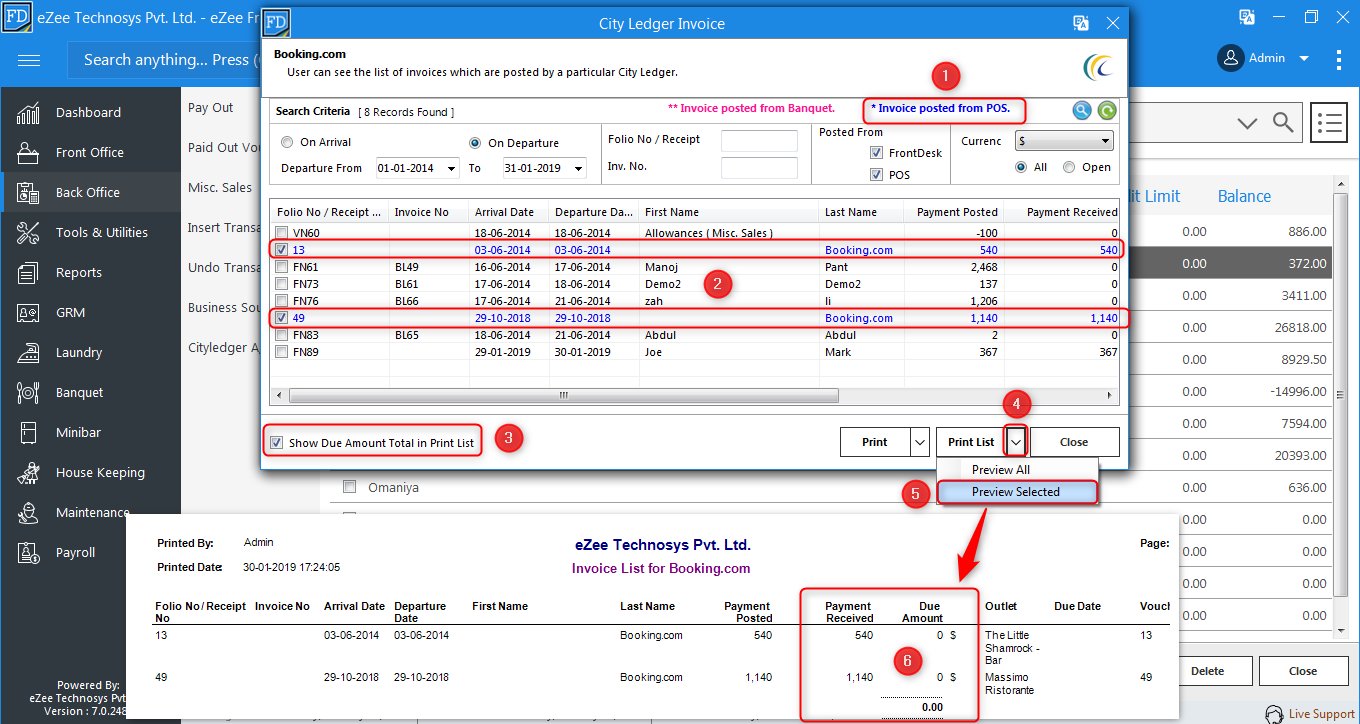Check the Omaniya row checkbox in background
The height and width of the screenshot is (724, 1360).
point(349,487)
